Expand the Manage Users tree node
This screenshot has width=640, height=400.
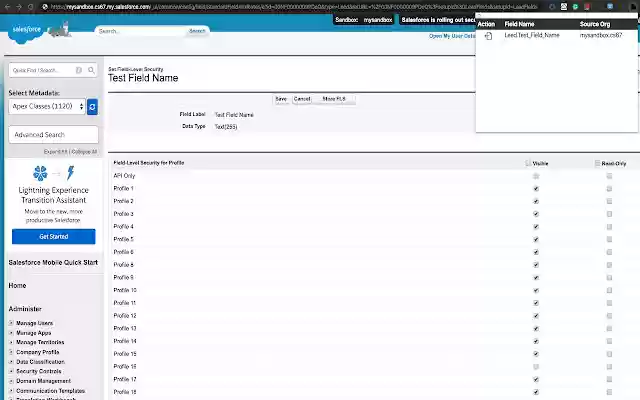pyautogui.click(x=11, y=323)
